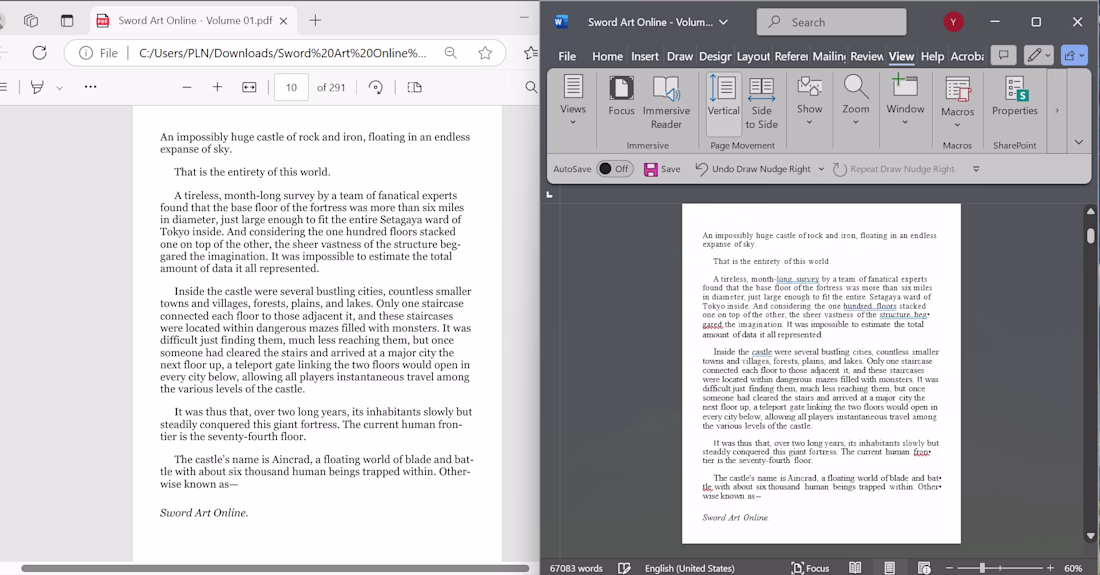The height and width of the screenshot is (575, 1100).
Task: Open the Layout ribbon tab
Action: point(753,56)
